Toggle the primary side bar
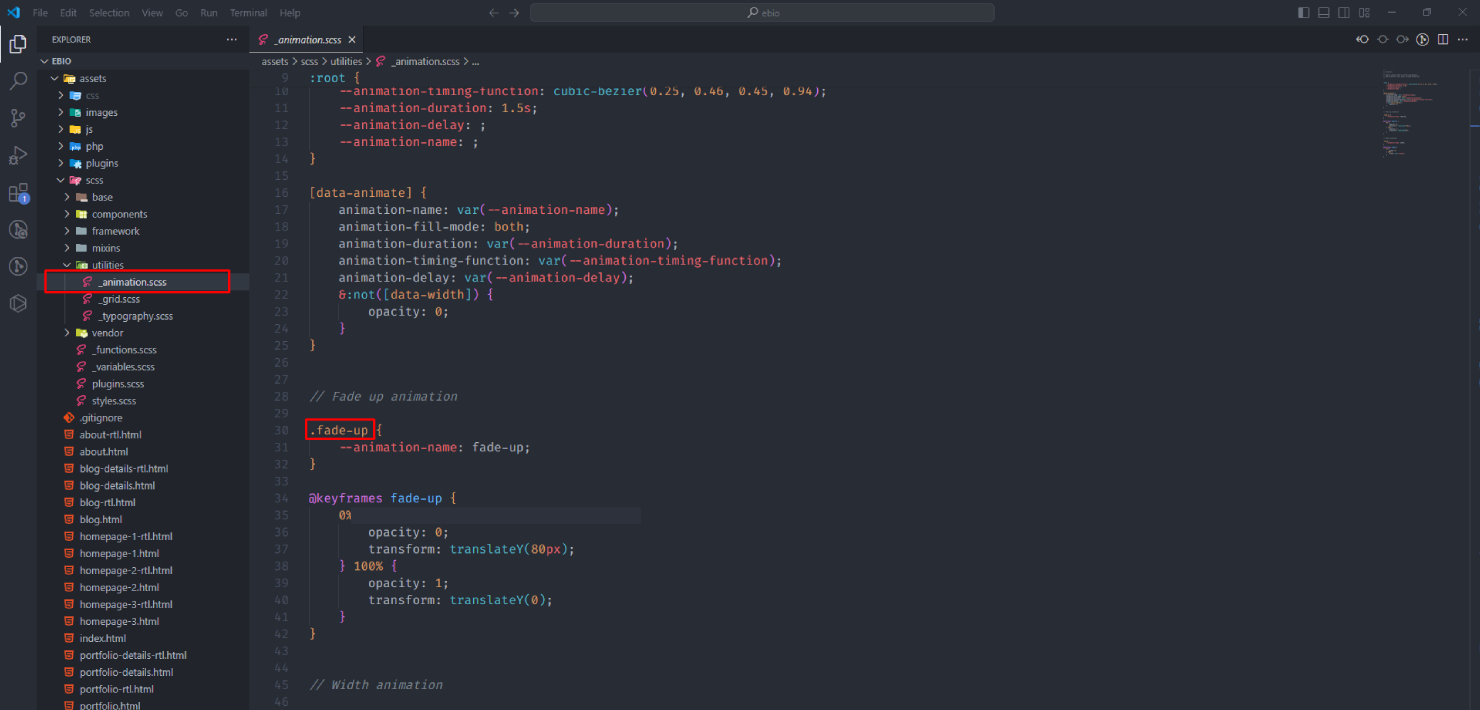The height and width of the screenshot is (710, 1480). point(1303,13)
